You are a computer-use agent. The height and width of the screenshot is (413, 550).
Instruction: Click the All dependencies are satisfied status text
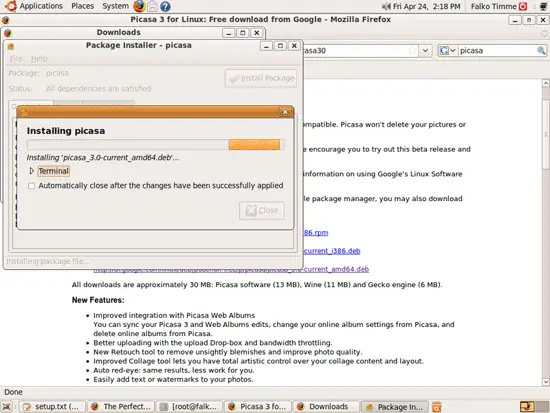tap(99, 88)
